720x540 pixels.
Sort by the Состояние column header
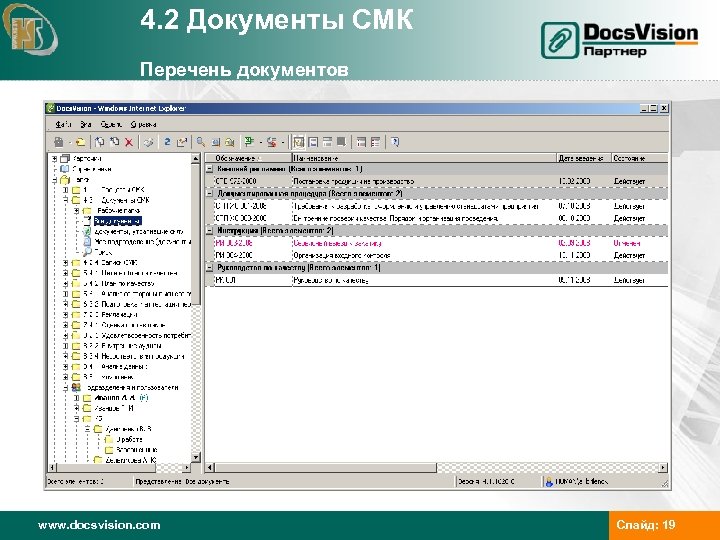pos(640,158)
